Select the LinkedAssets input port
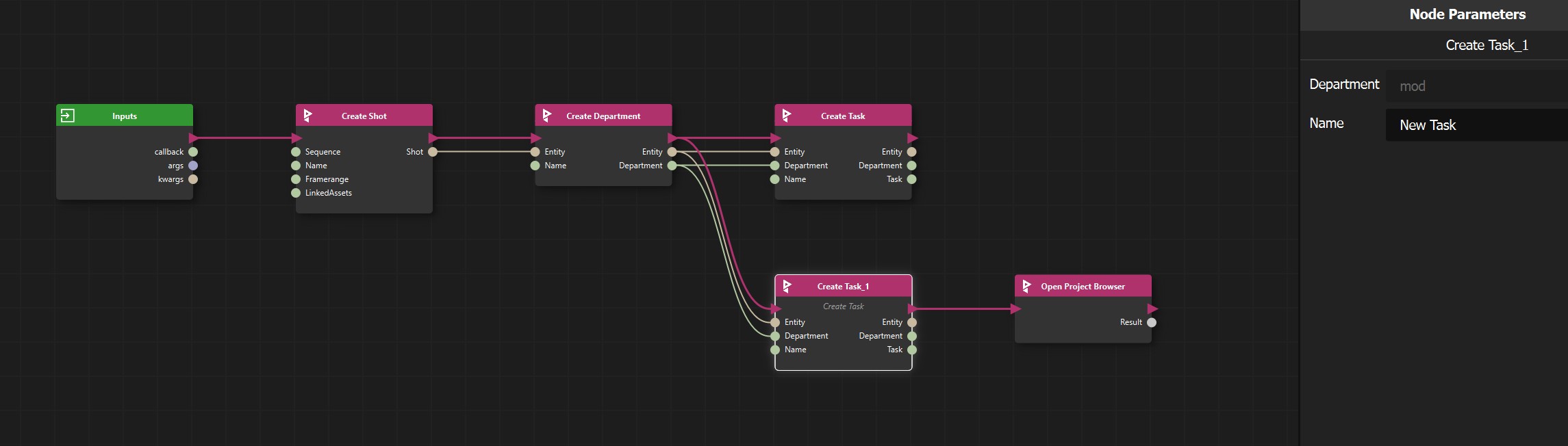Image resolution: width=1568 pixels, height=446 pixels. 296,193
